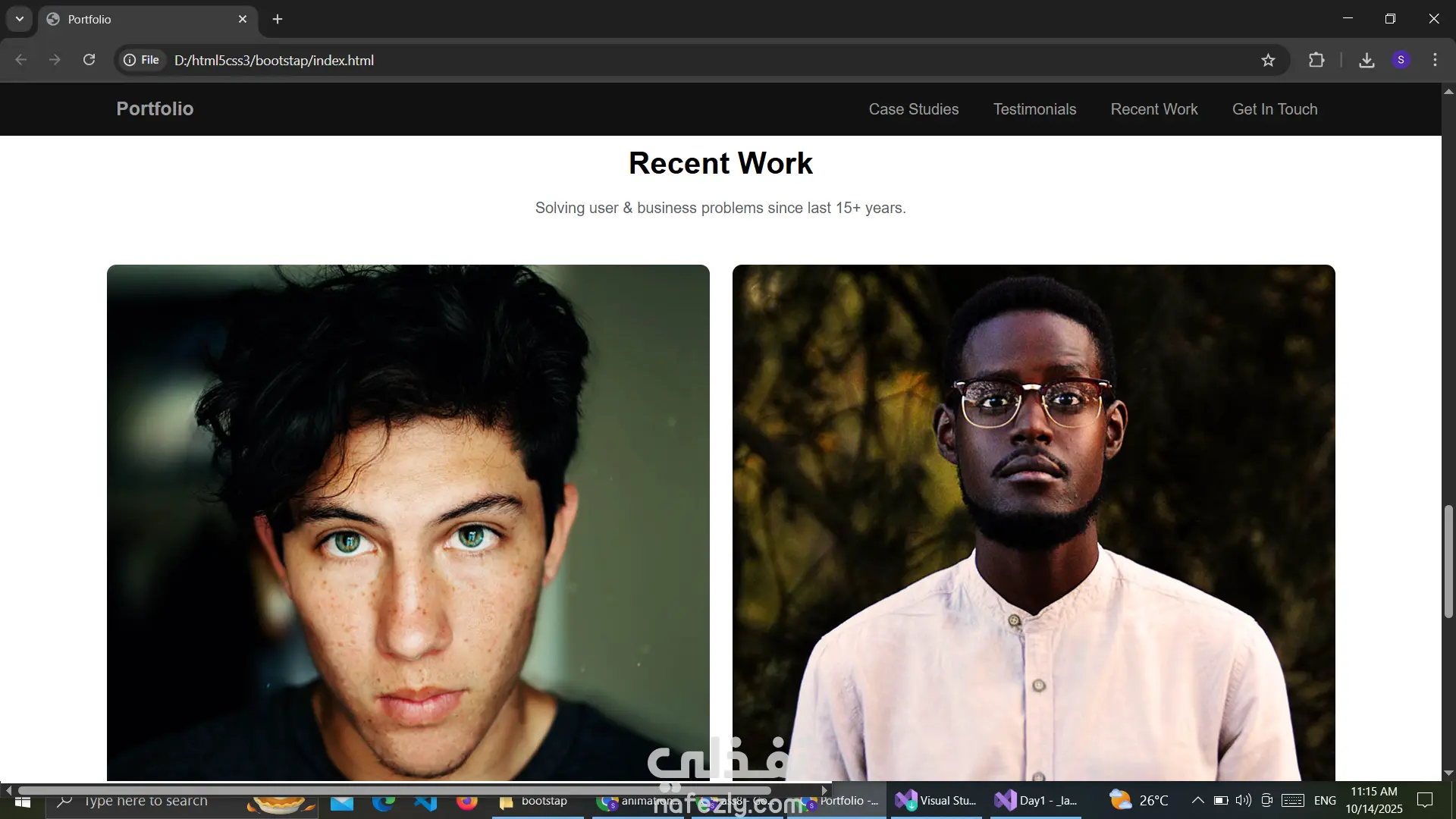
Task: Open the Case Studies nav link
Action: tap(913, 109)
